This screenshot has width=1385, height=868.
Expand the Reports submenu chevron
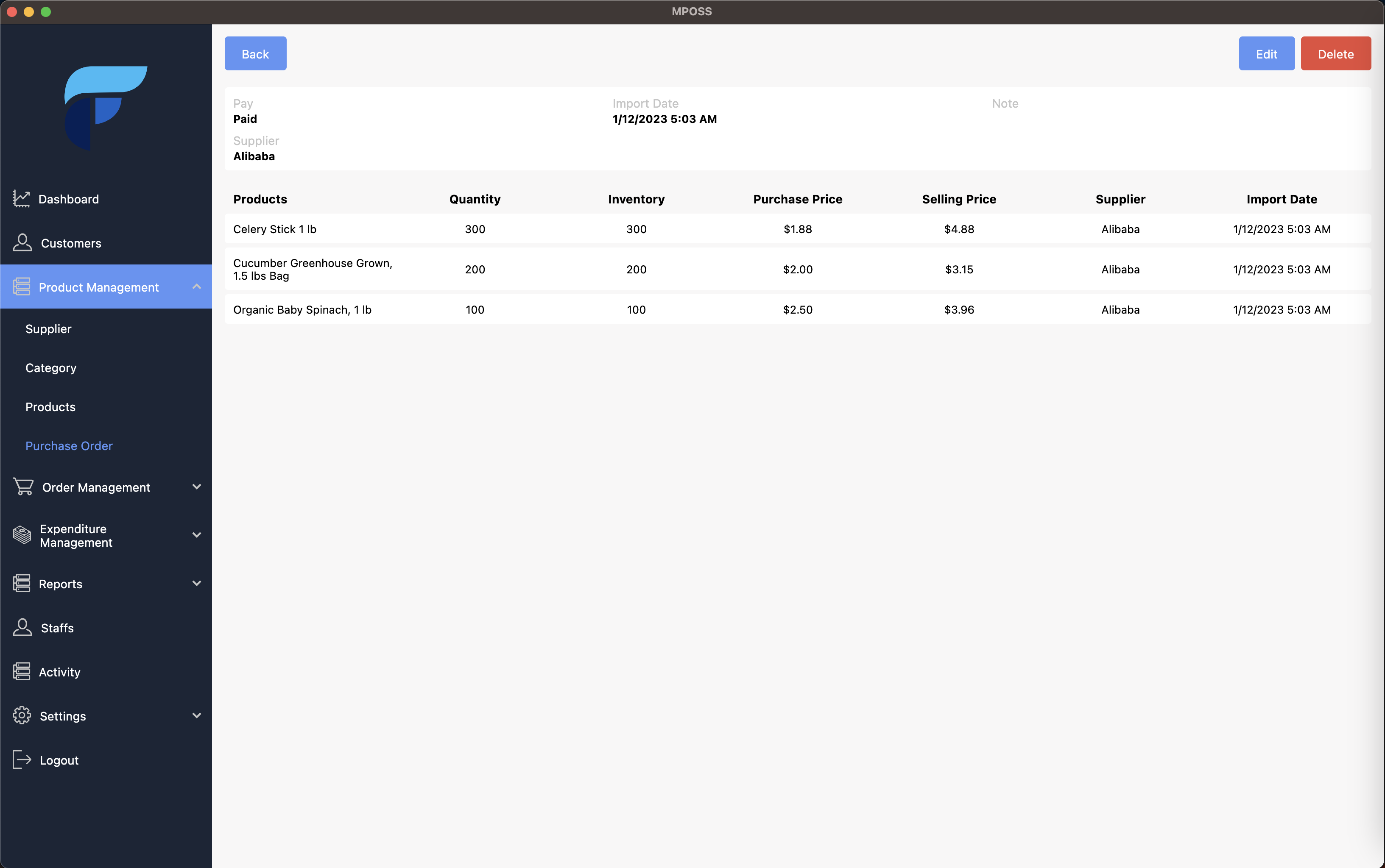pos(196,583)
